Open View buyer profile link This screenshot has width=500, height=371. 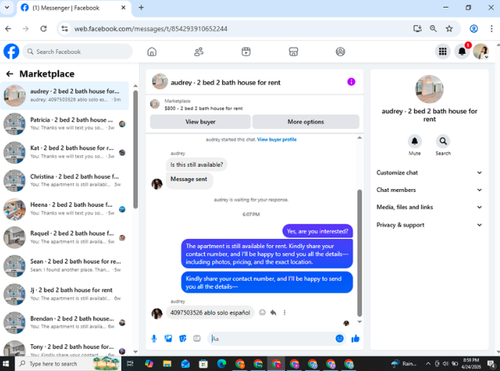click(x=277, y=140)
